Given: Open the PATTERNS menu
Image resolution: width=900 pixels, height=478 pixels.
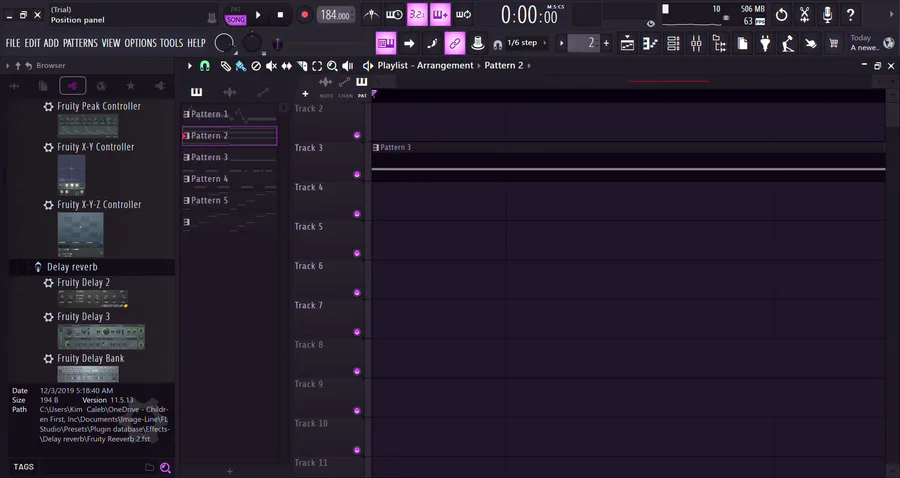Looking at the screenshot, I should click(80, 43).
